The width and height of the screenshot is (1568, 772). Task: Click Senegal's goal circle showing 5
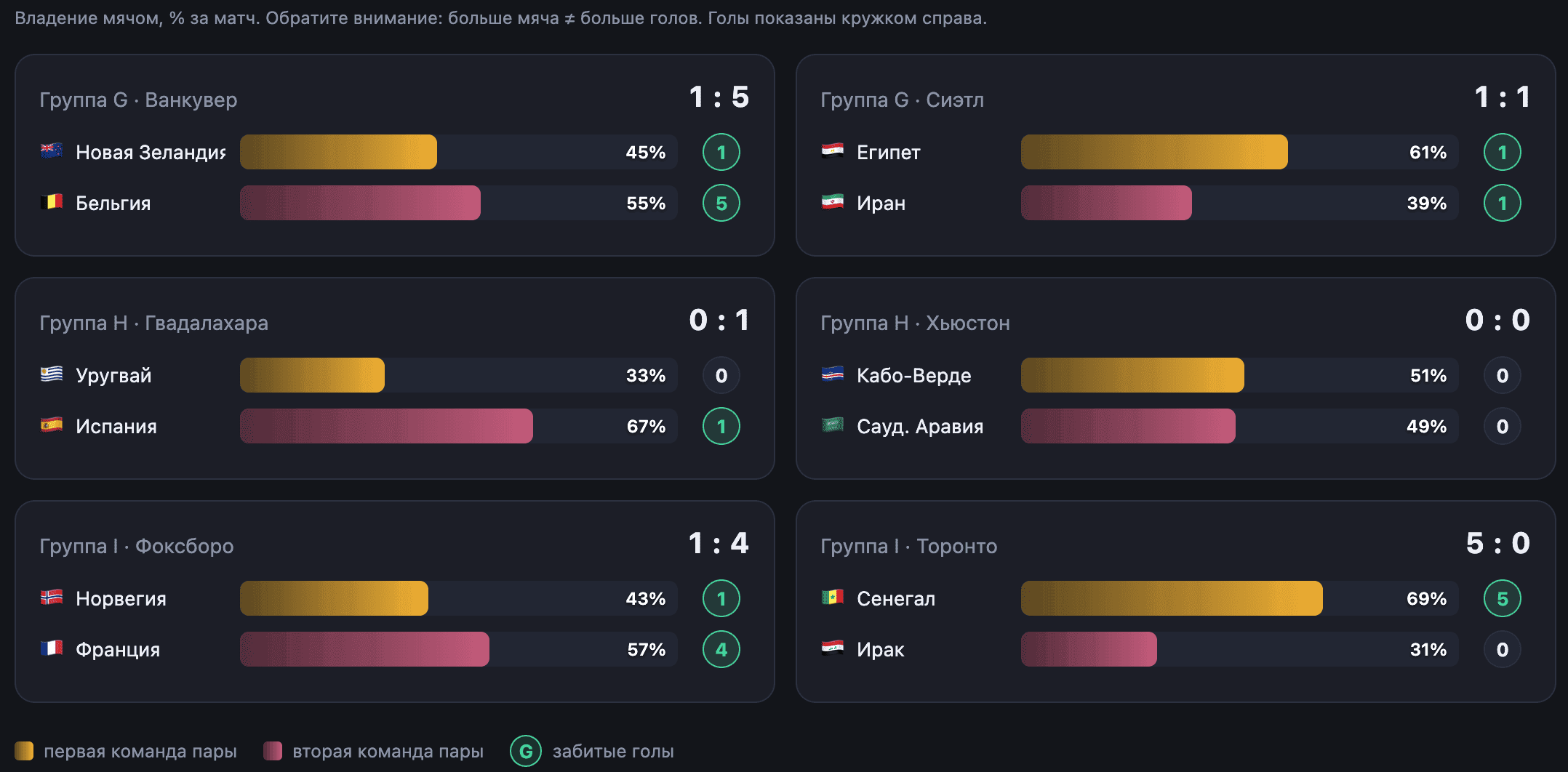(x=1503, y=598)
